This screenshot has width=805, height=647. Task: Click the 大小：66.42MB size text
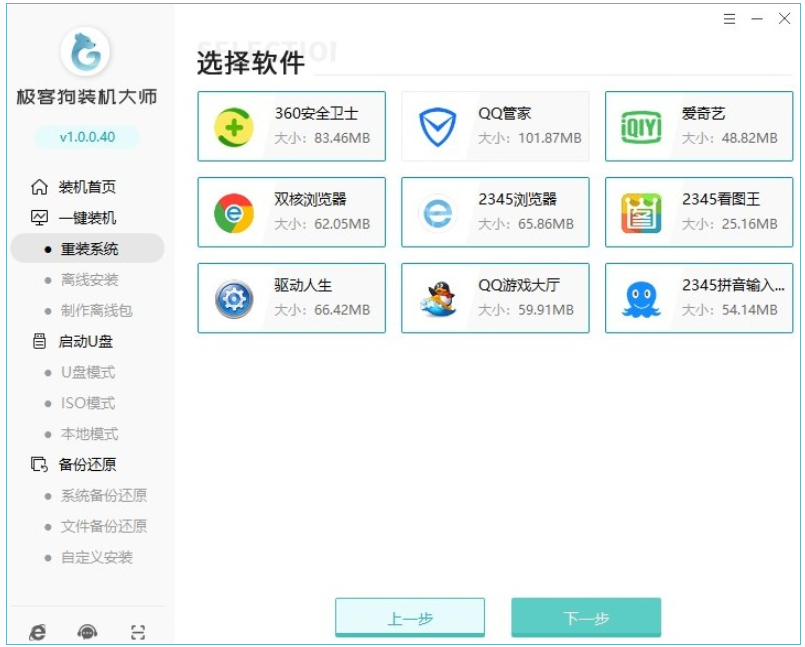pyautogui.click(x=322, y=310)
